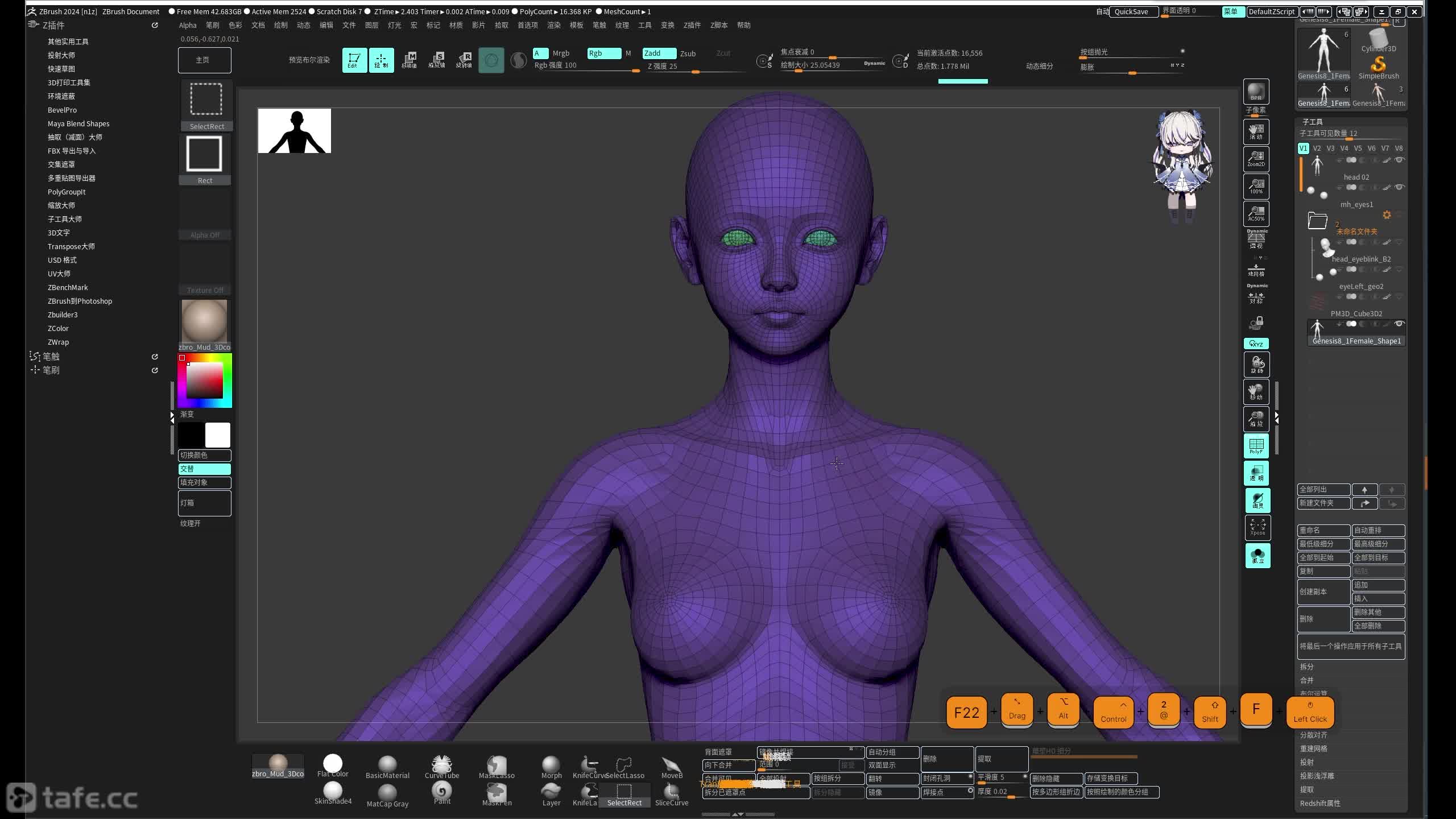Screen dimensions: 1456x819
Task: Expand the Redshift属性 section
Action: point(1320,803)
